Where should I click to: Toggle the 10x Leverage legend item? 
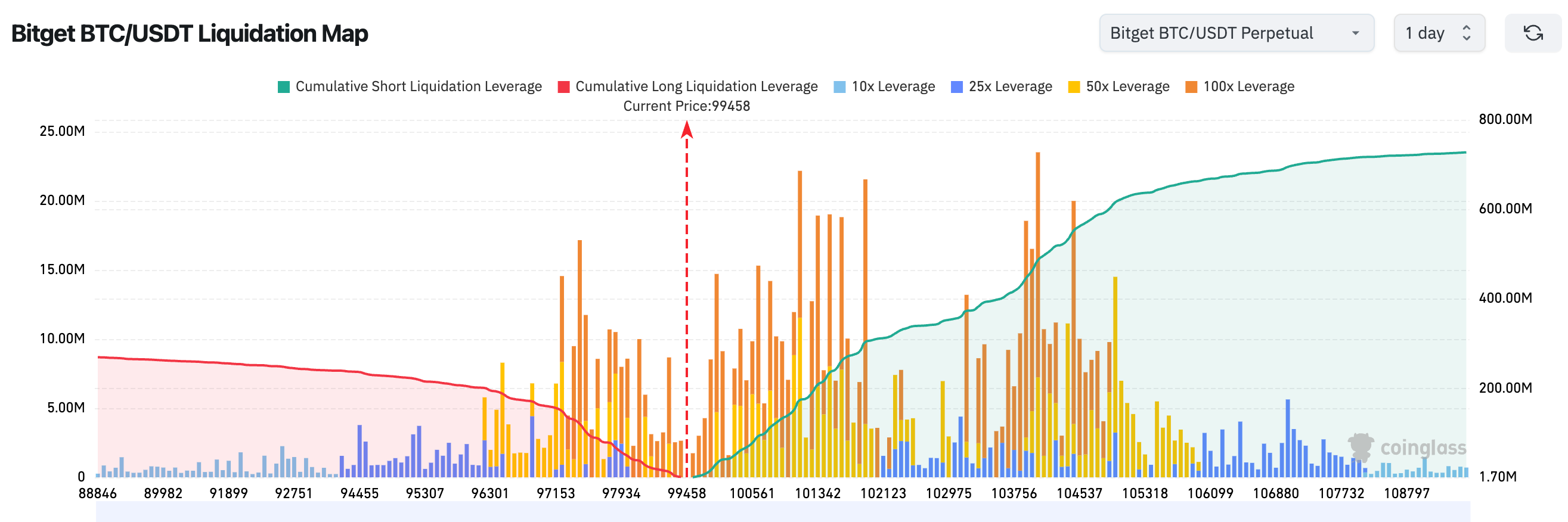[884, 86]
